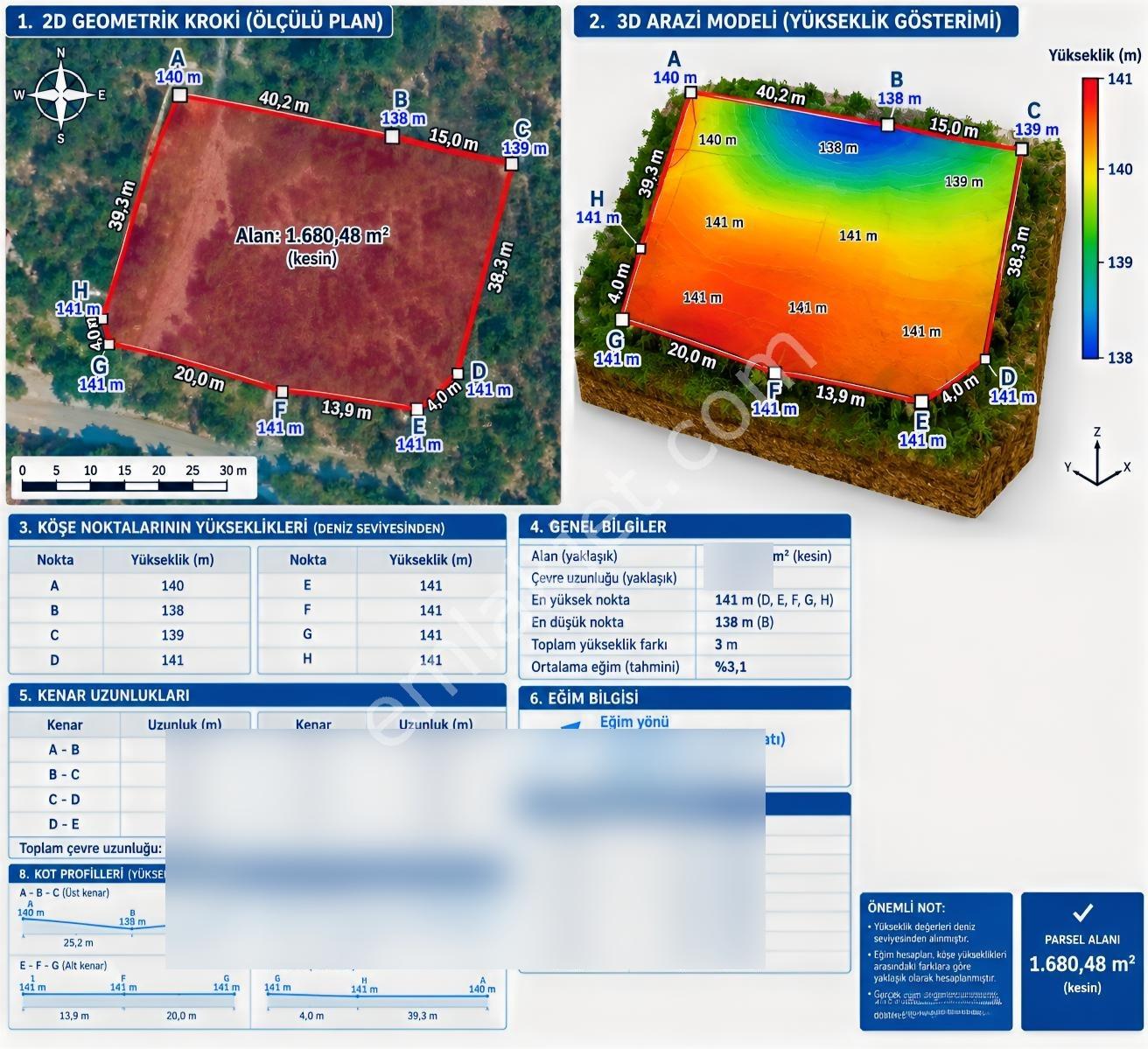This screenshot has width=1148, height=1049.
Task: Click the '%3,1' average slope value
Action: tap(731, 667)
